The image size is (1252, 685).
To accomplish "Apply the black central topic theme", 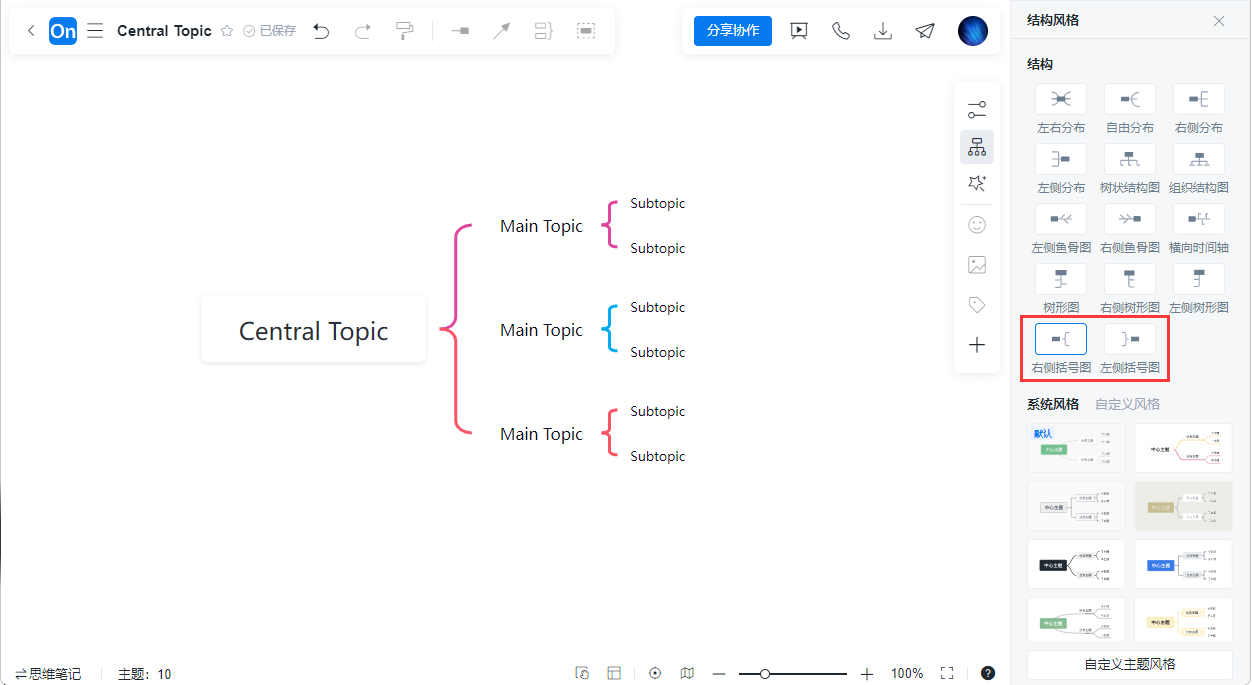I will pyautogui.click(x=1076, y=565).
